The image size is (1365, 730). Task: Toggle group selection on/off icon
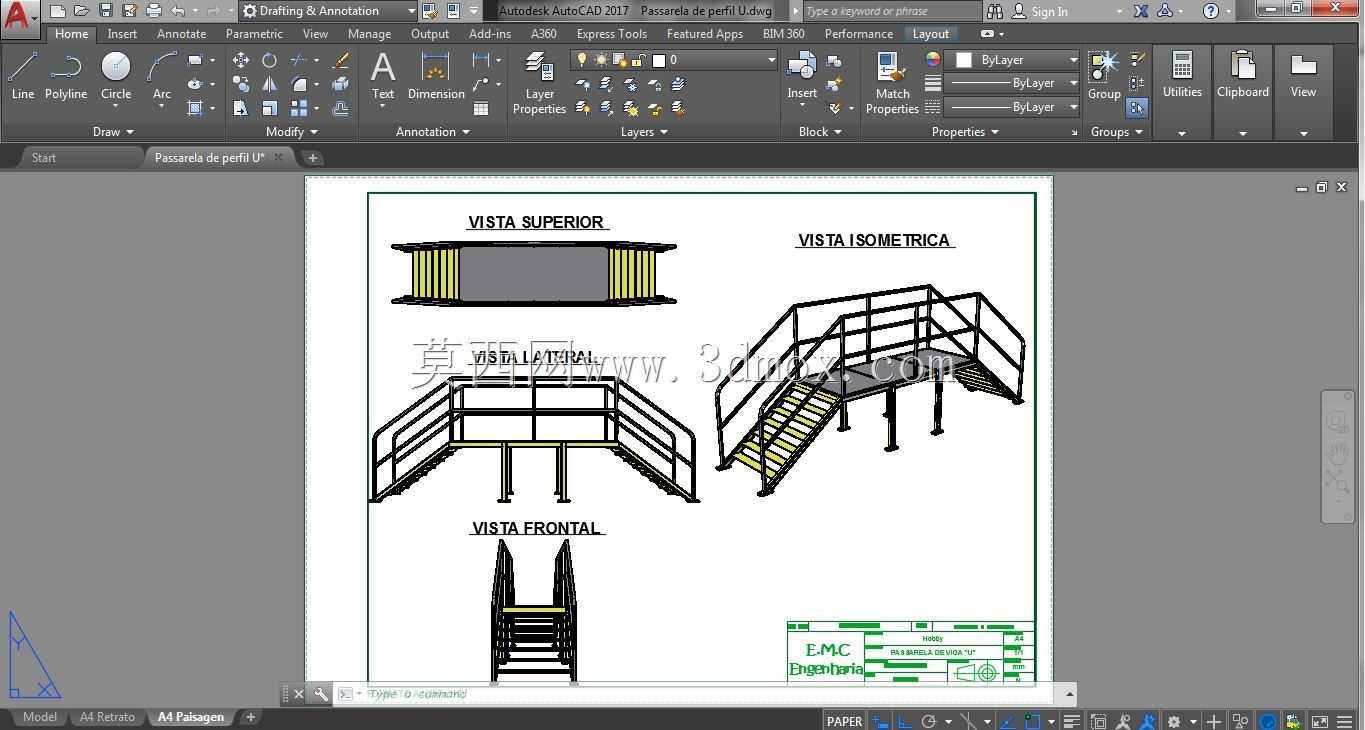pos(1137,107)
